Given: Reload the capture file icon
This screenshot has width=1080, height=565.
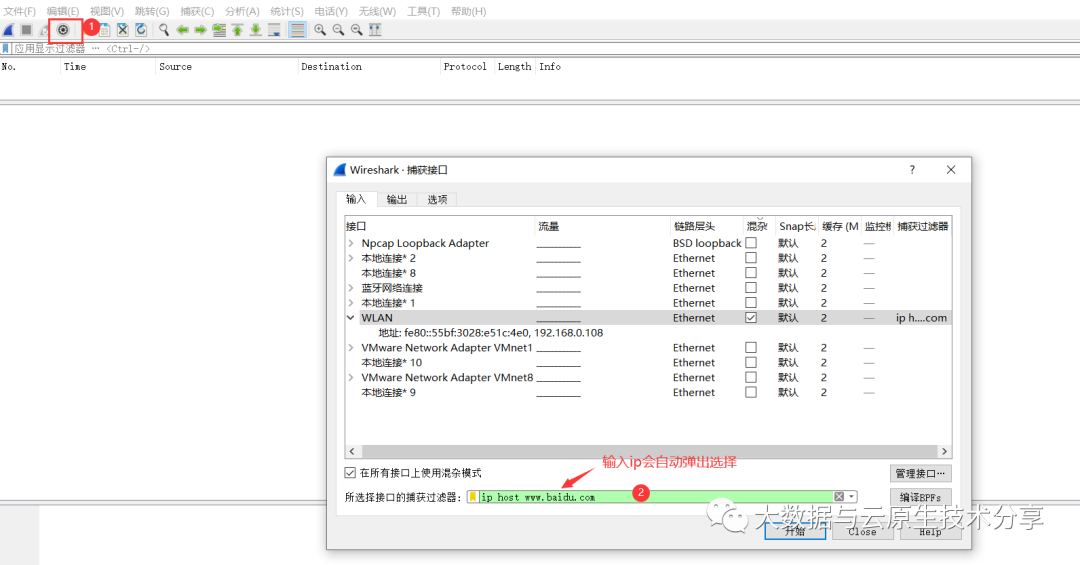Looking at the screenshot, I should [141, 30].
